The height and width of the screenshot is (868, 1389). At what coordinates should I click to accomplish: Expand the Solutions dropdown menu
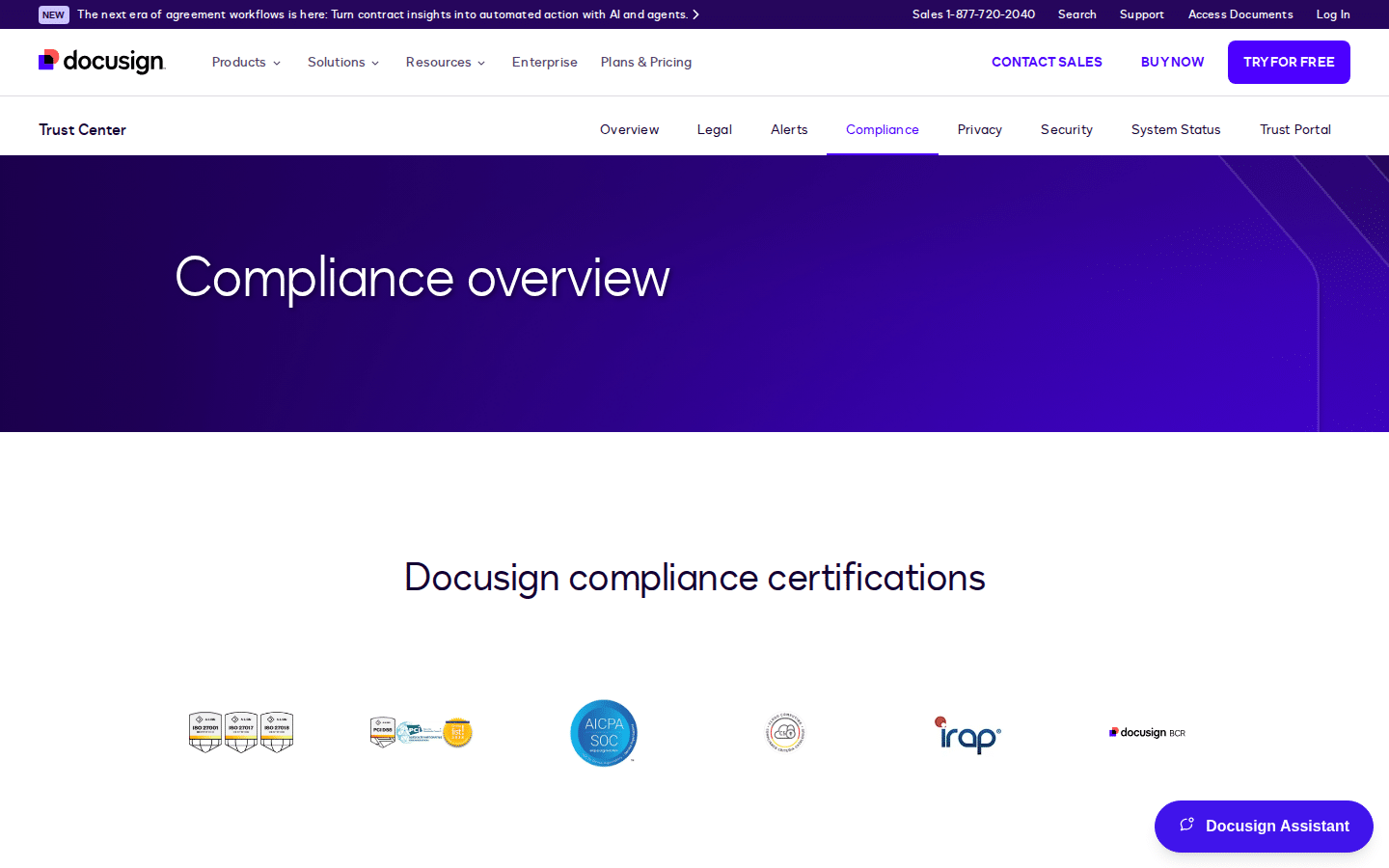pos(343,62)
